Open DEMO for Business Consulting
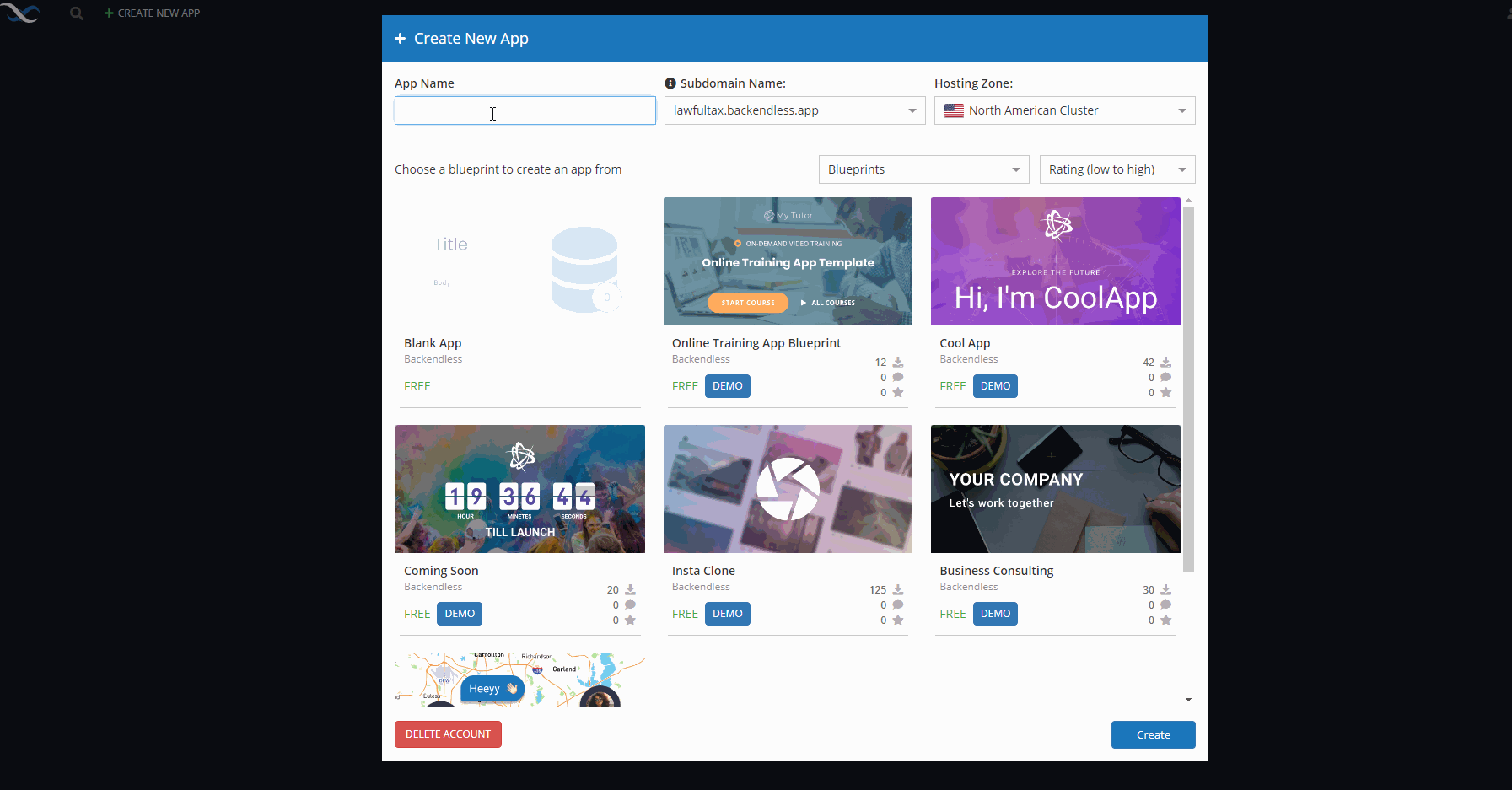This screenshot has height=790, width=1512. pos(995,614)
